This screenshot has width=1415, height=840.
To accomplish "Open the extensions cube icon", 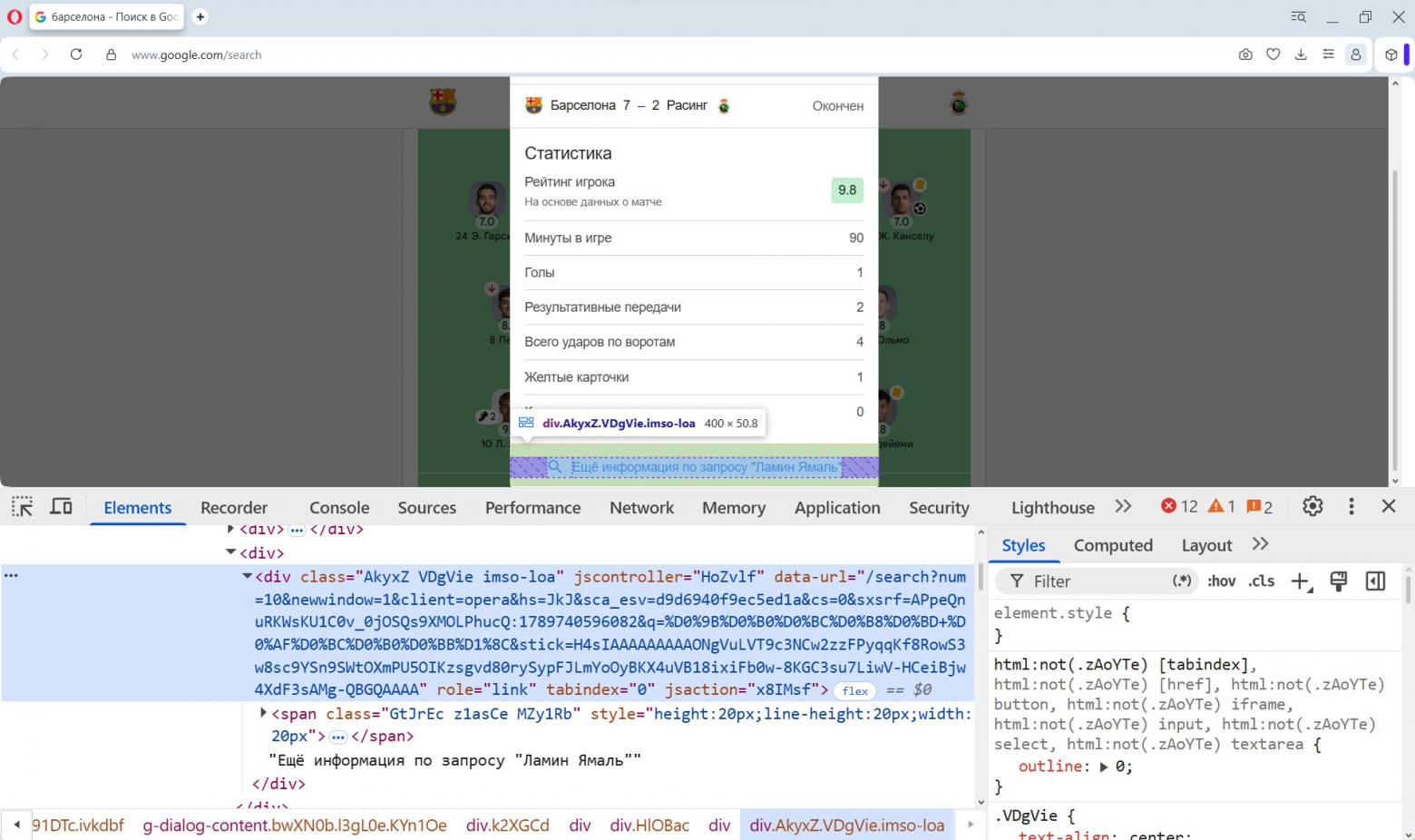I will pos(1391,54).
